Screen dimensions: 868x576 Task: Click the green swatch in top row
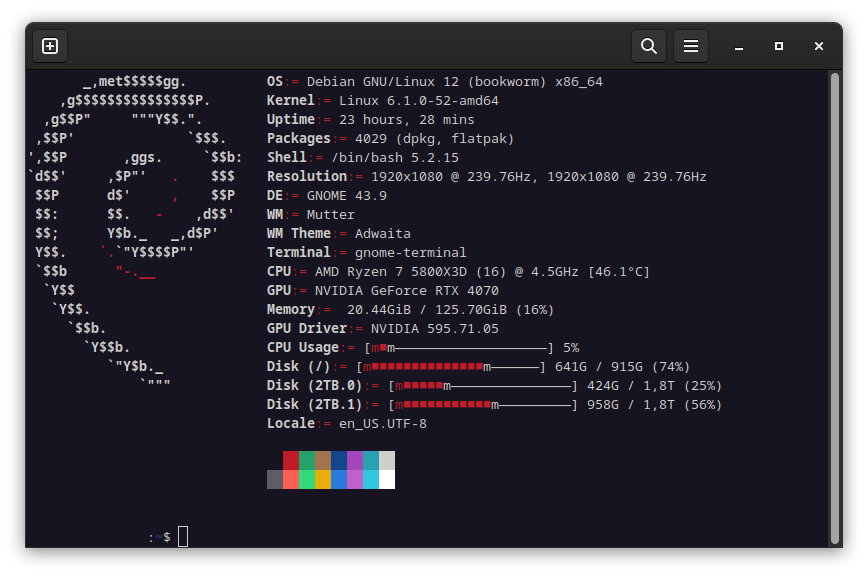pos(307,460)
